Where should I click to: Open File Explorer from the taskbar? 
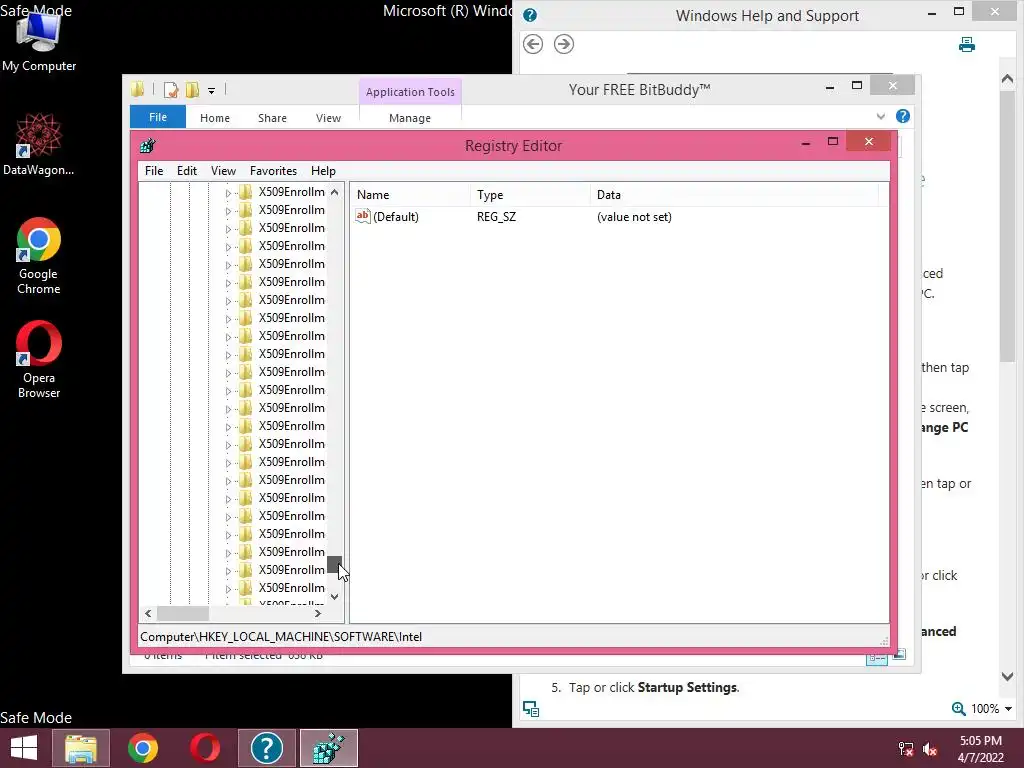[x=81, y=748]
